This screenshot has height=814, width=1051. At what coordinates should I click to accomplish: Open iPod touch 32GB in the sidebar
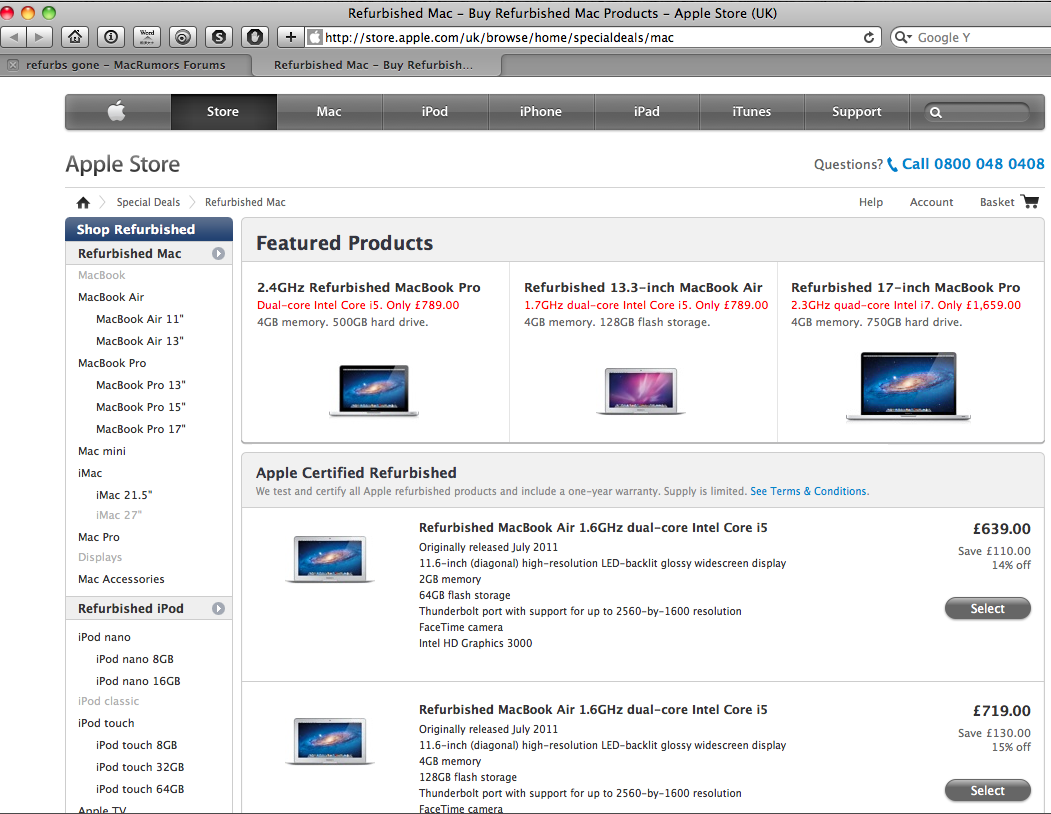click(x=140, y=767)
